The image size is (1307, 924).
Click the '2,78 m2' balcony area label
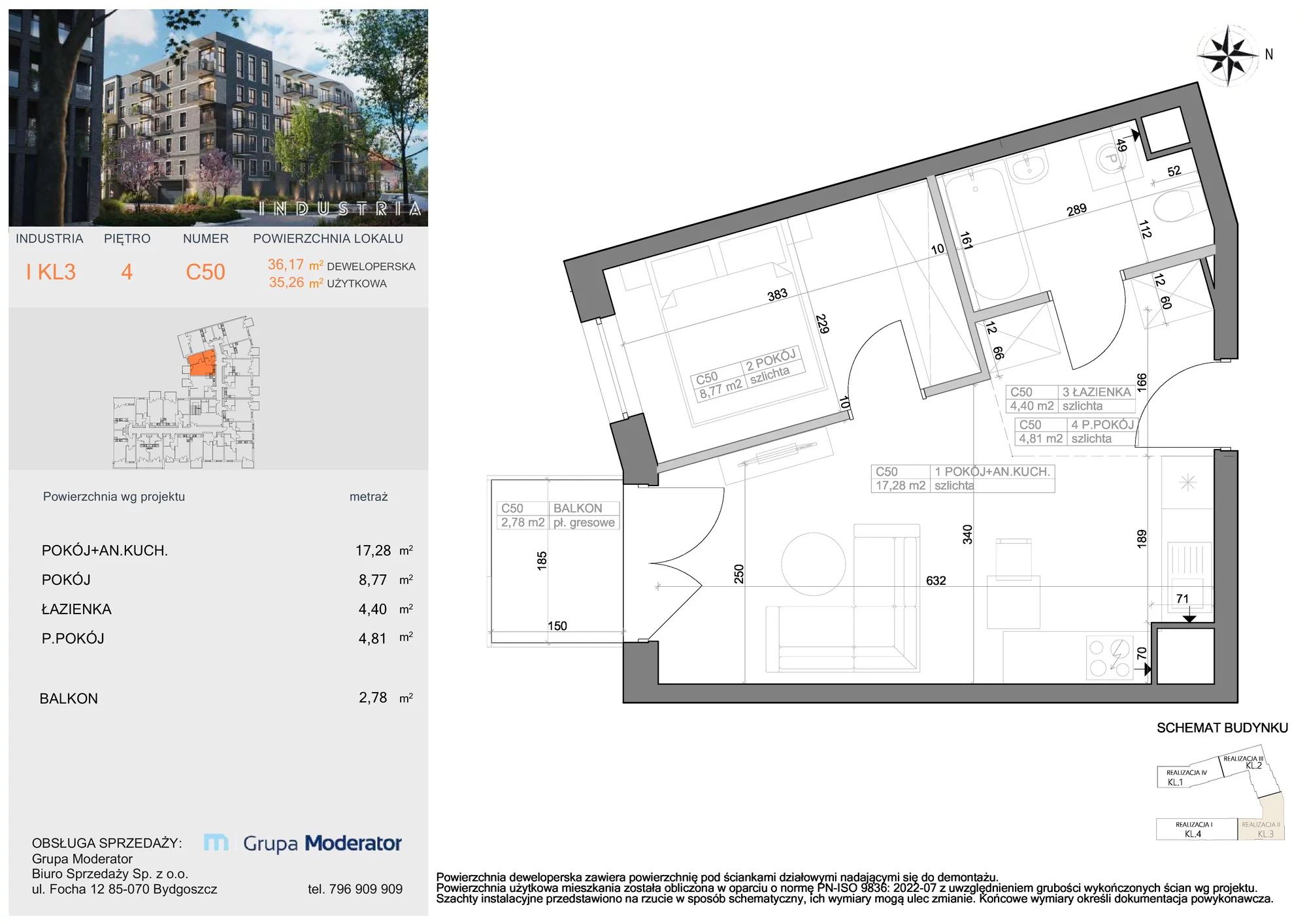[523, 522]
